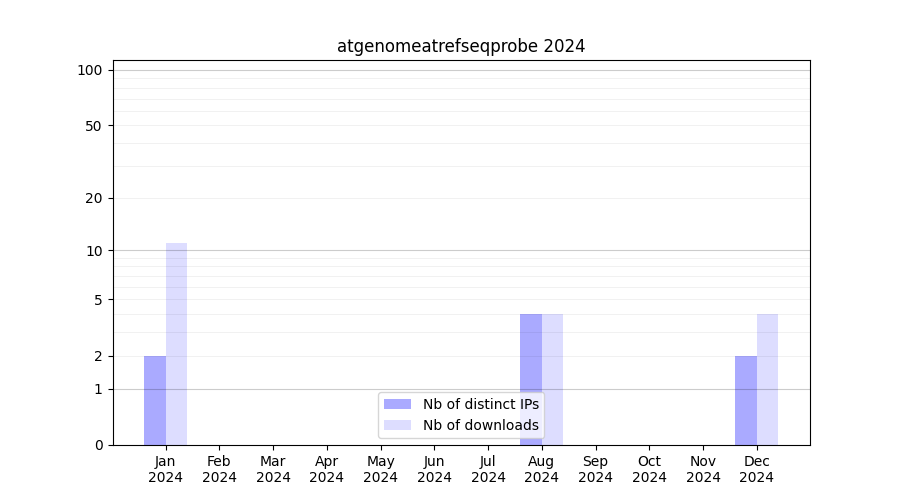This screenshot has width=900, height=500.
Task: Click the 100 tick on the y-axis
Action: (90, 70)
